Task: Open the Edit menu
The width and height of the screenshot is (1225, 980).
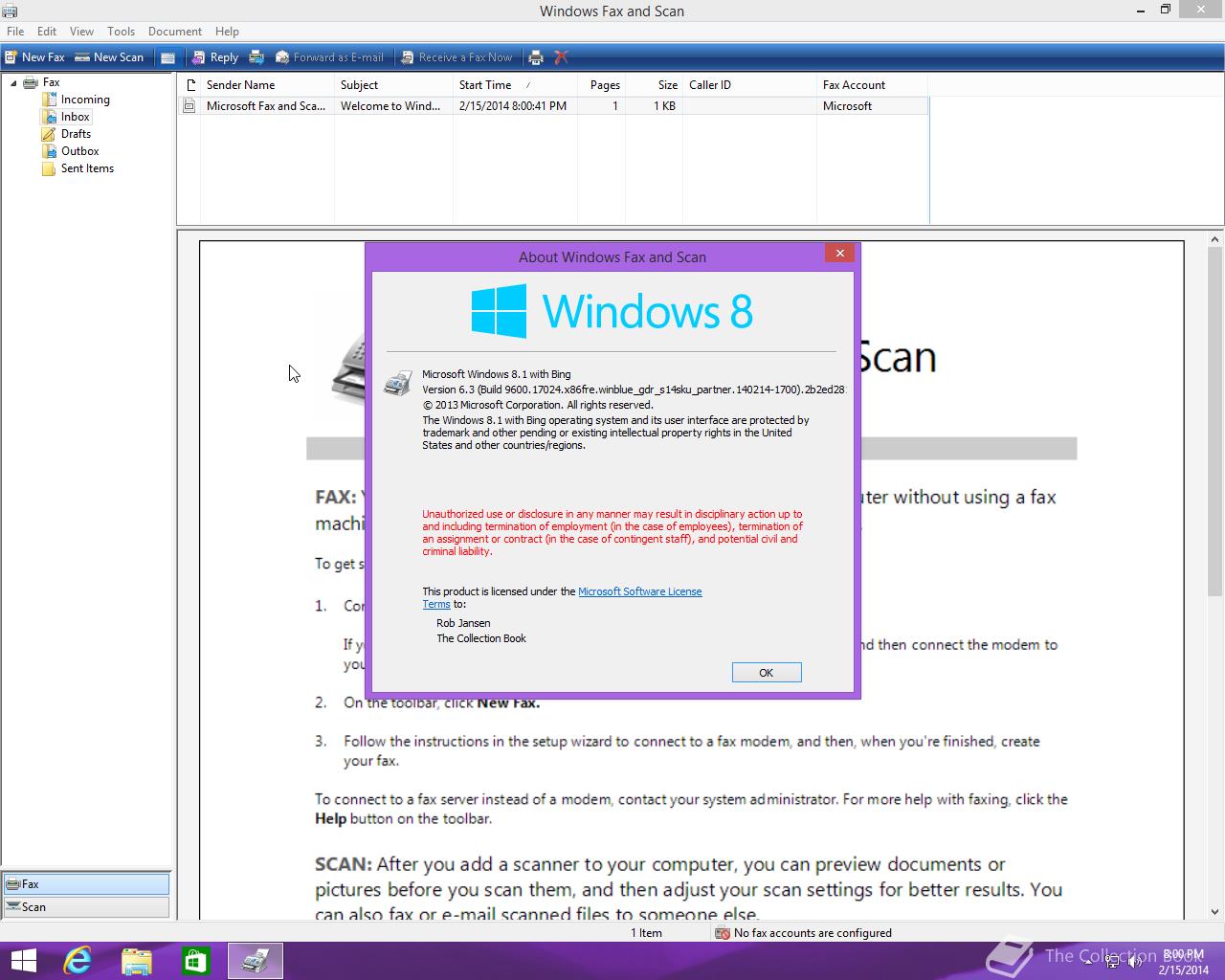Action: coord(47,32)
